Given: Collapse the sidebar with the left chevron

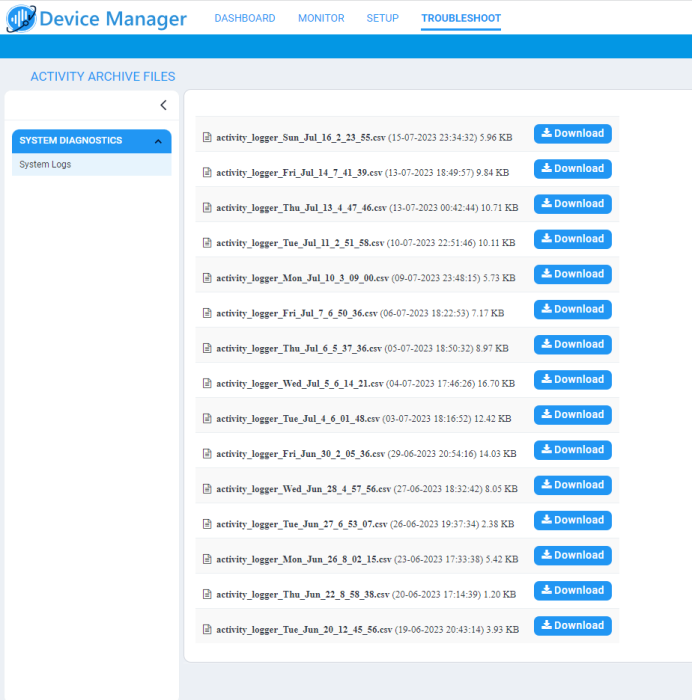Looking at the screenshot, I should 163,105.
